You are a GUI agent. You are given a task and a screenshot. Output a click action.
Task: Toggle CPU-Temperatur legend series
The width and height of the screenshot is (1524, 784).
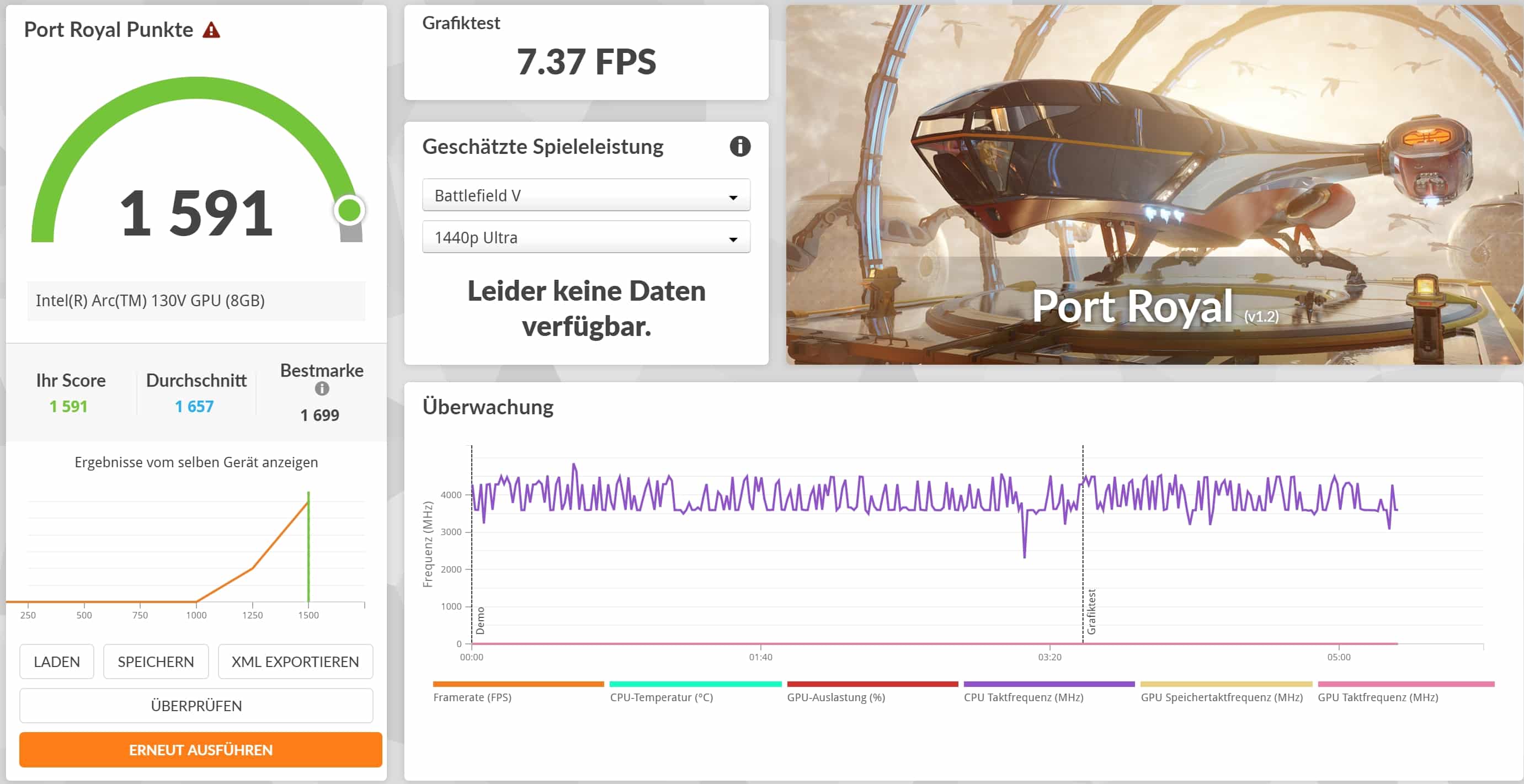pos(661,697)
